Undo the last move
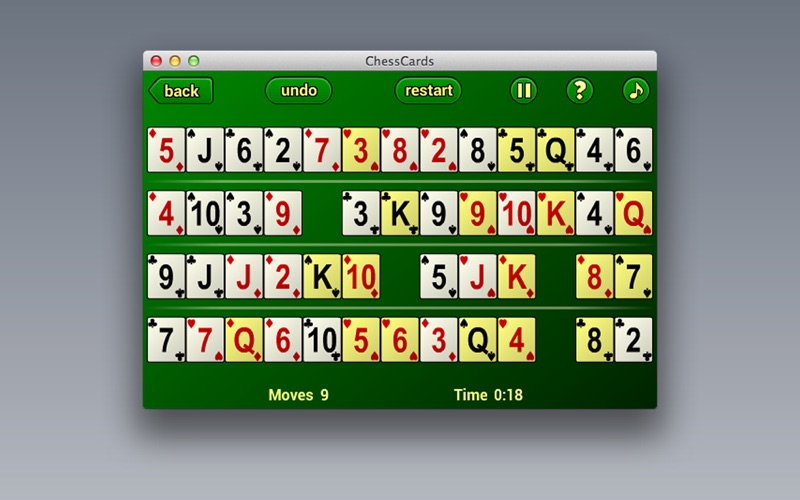Viewport: 800px width, 500px height. click(298, 90)
